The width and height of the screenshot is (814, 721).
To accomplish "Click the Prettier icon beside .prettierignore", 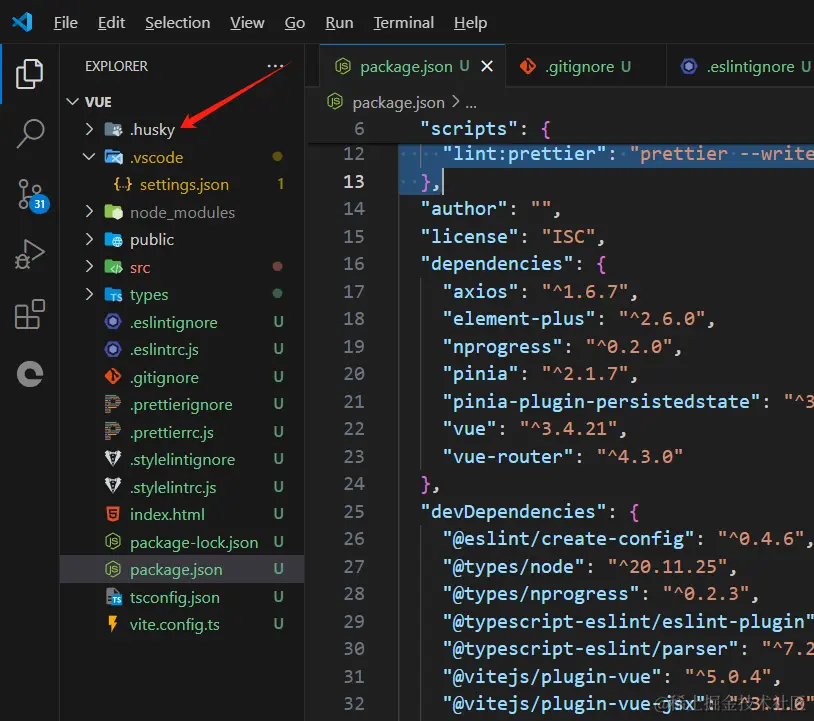I will (113, 404).
